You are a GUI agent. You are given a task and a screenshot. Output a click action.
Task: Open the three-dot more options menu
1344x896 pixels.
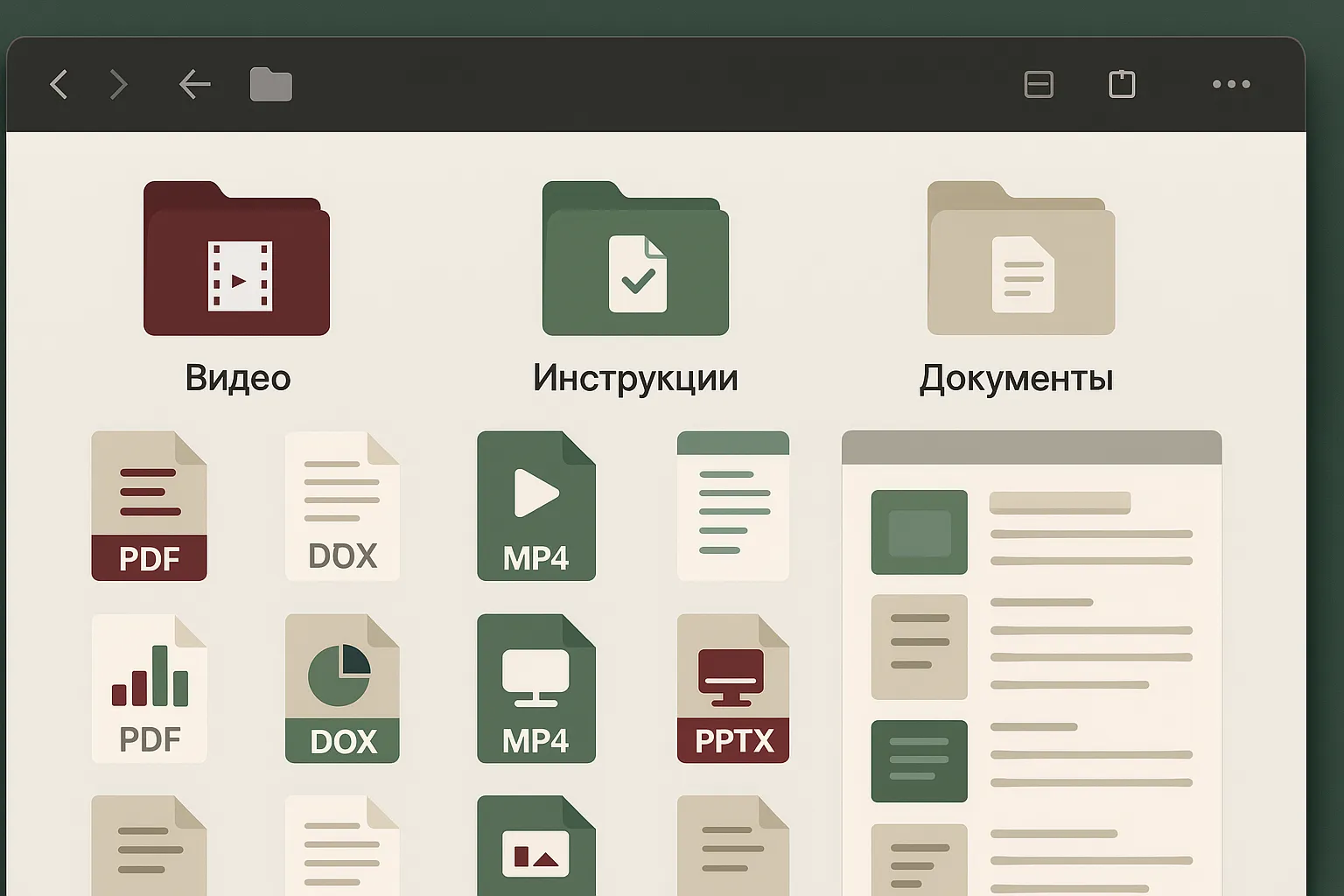click(x=1231, y=84)
